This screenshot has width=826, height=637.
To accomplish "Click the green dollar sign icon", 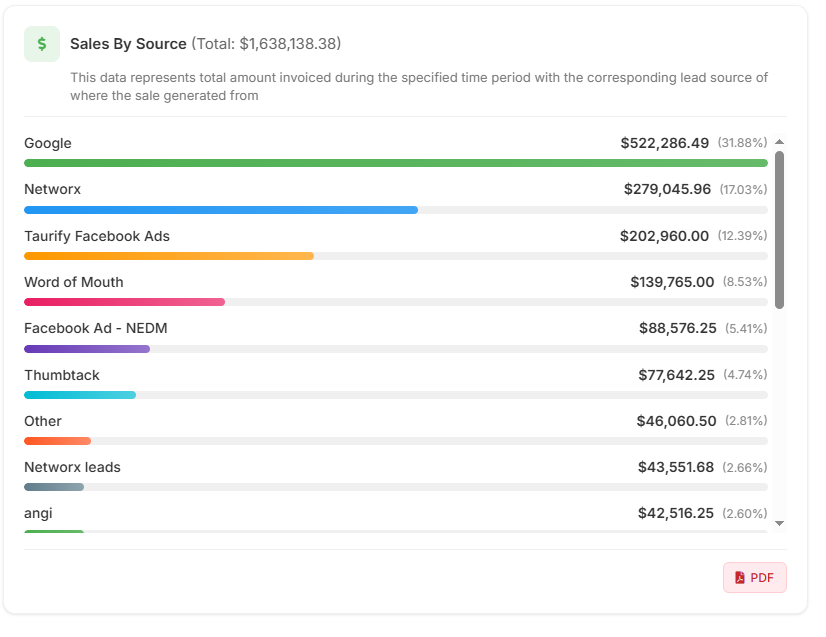I will pyautogui.click(x=42, y=44).
